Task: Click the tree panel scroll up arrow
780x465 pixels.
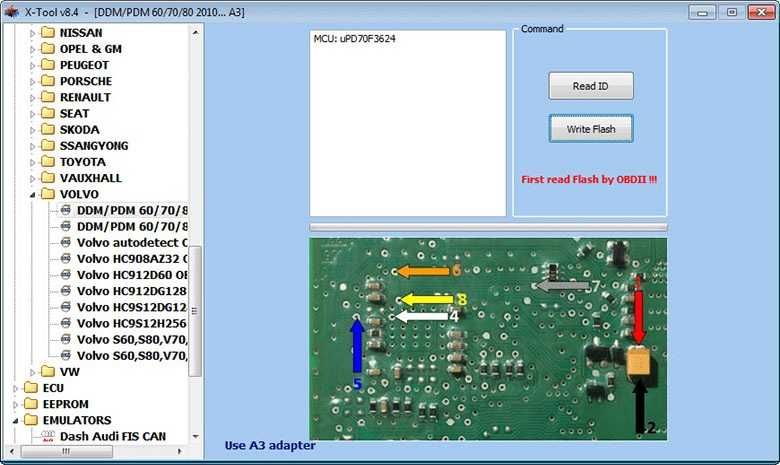Action: (x=195, y=32)
